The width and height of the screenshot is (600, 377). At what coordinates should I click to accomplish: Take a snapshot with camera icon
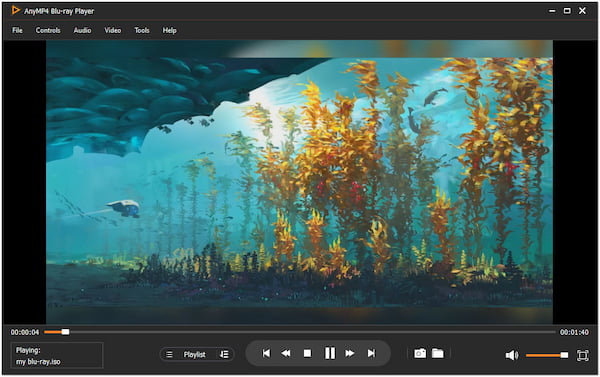tap(420, 353)
